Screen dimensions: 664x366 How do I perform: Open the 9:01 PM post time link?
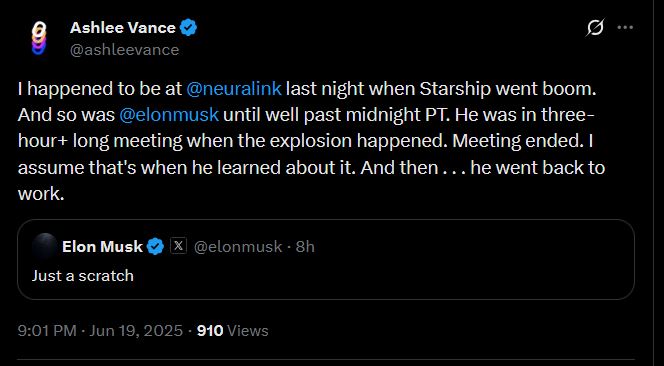47,331
